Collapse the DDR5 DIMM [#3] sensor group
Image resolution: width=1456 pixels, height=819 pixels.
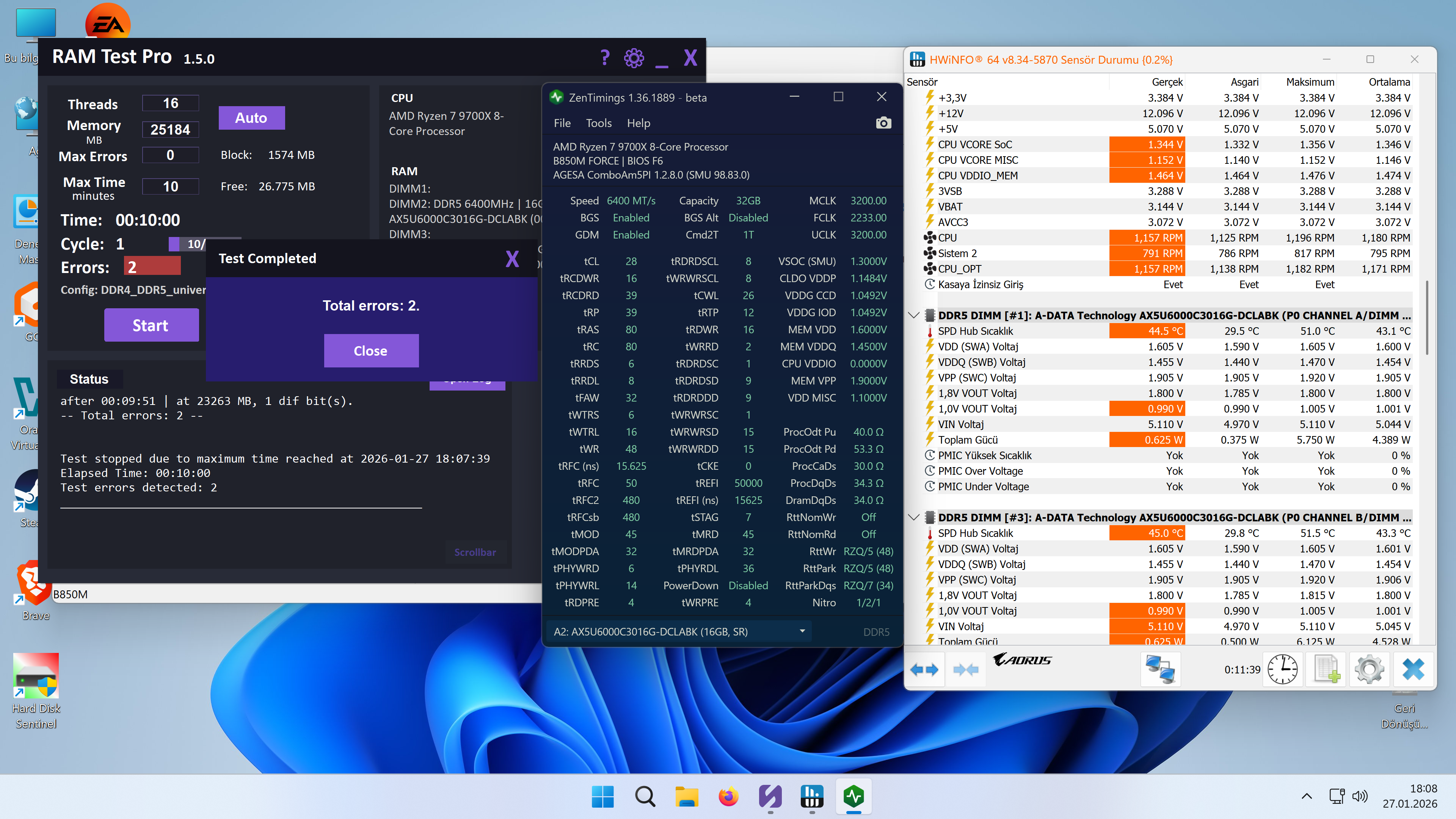[914, 517]
